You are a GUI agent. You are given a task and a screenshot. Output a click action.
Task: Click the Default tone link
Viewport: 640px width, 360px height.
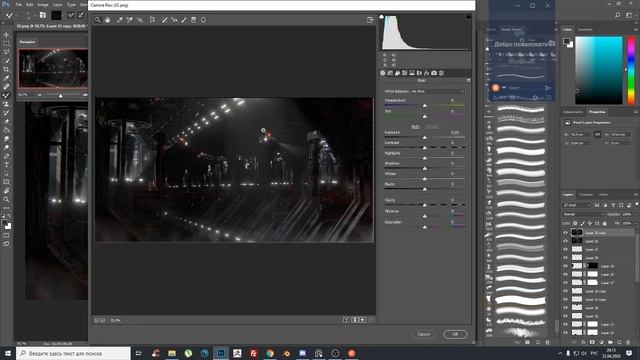point(432,127)
